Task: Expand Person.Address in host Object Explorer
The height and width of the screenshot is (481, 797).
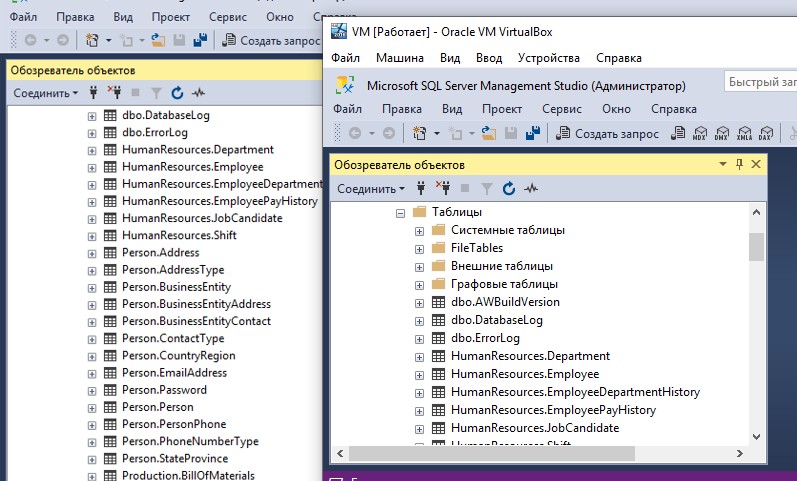Action: 91,254
